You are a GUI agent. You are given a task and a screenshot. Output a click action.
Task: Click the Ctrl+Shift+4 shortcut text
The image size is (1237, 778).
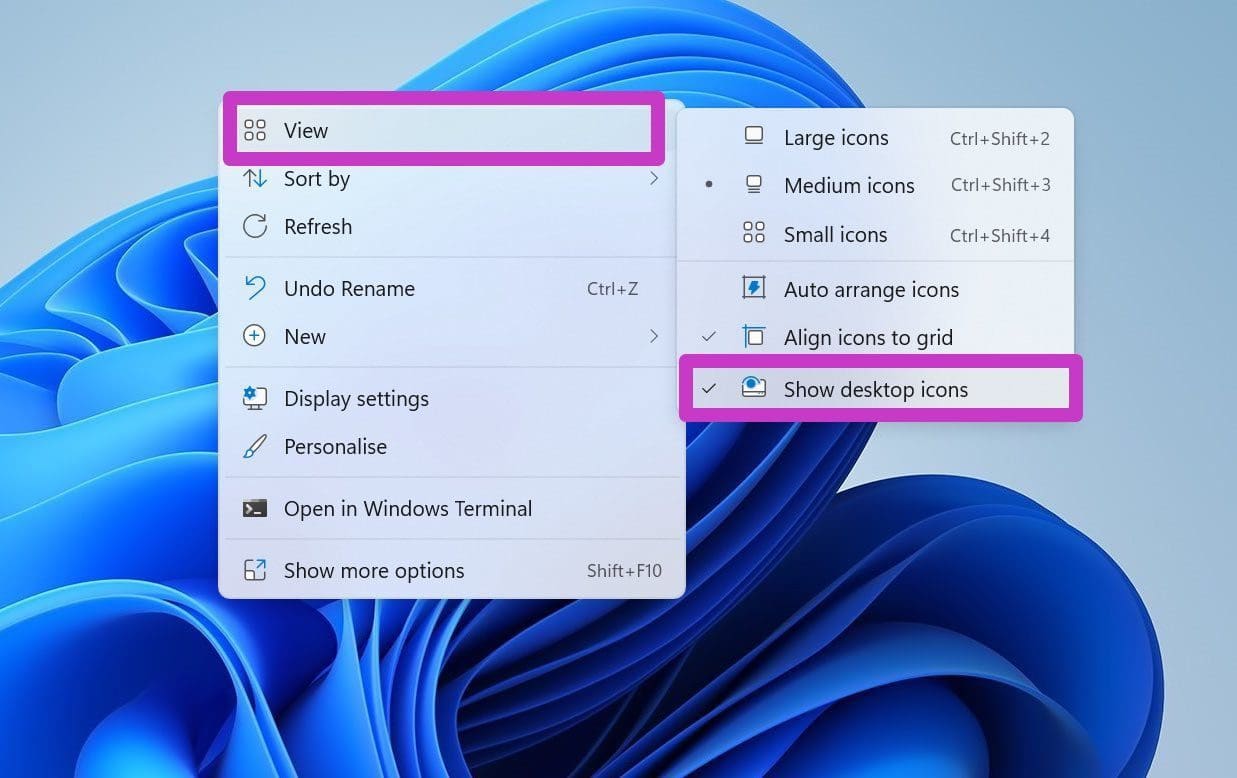point(1000,236)
